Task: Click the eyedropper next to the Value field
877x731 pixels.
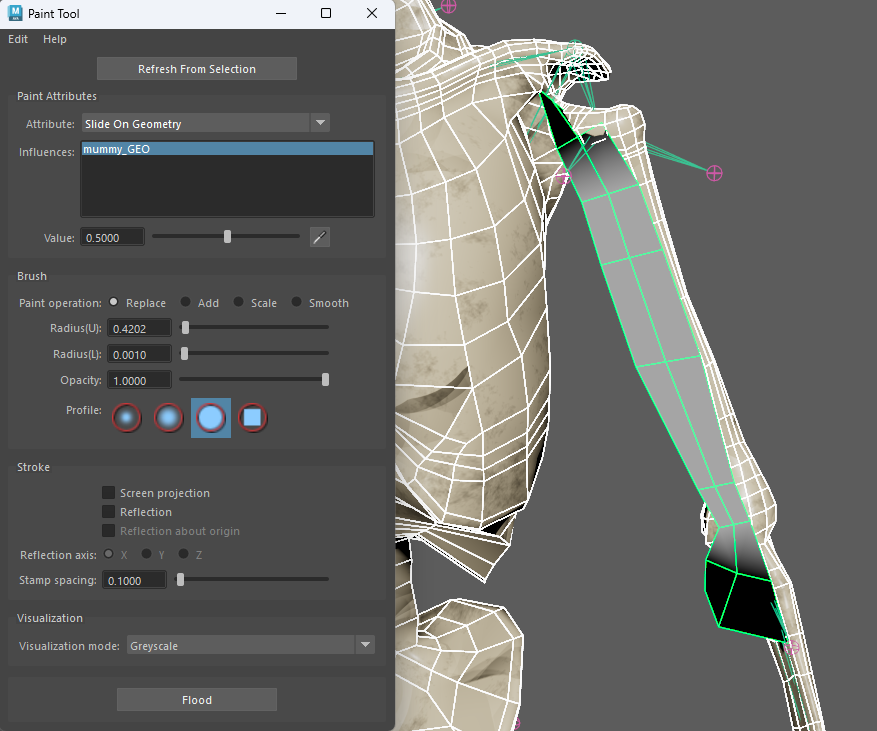Action: click(319, 236)
